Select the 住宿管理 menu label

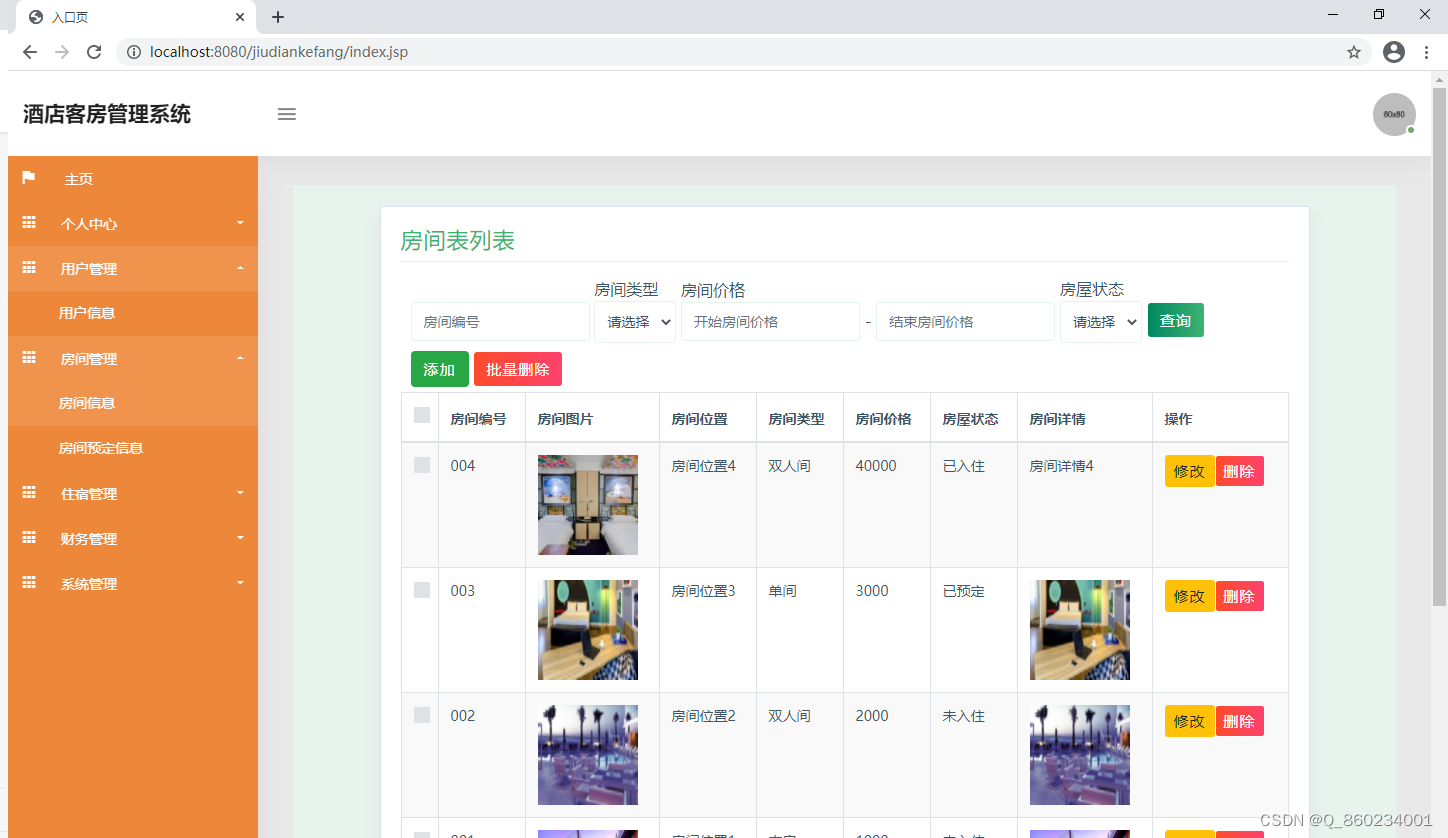pos(89,494)
